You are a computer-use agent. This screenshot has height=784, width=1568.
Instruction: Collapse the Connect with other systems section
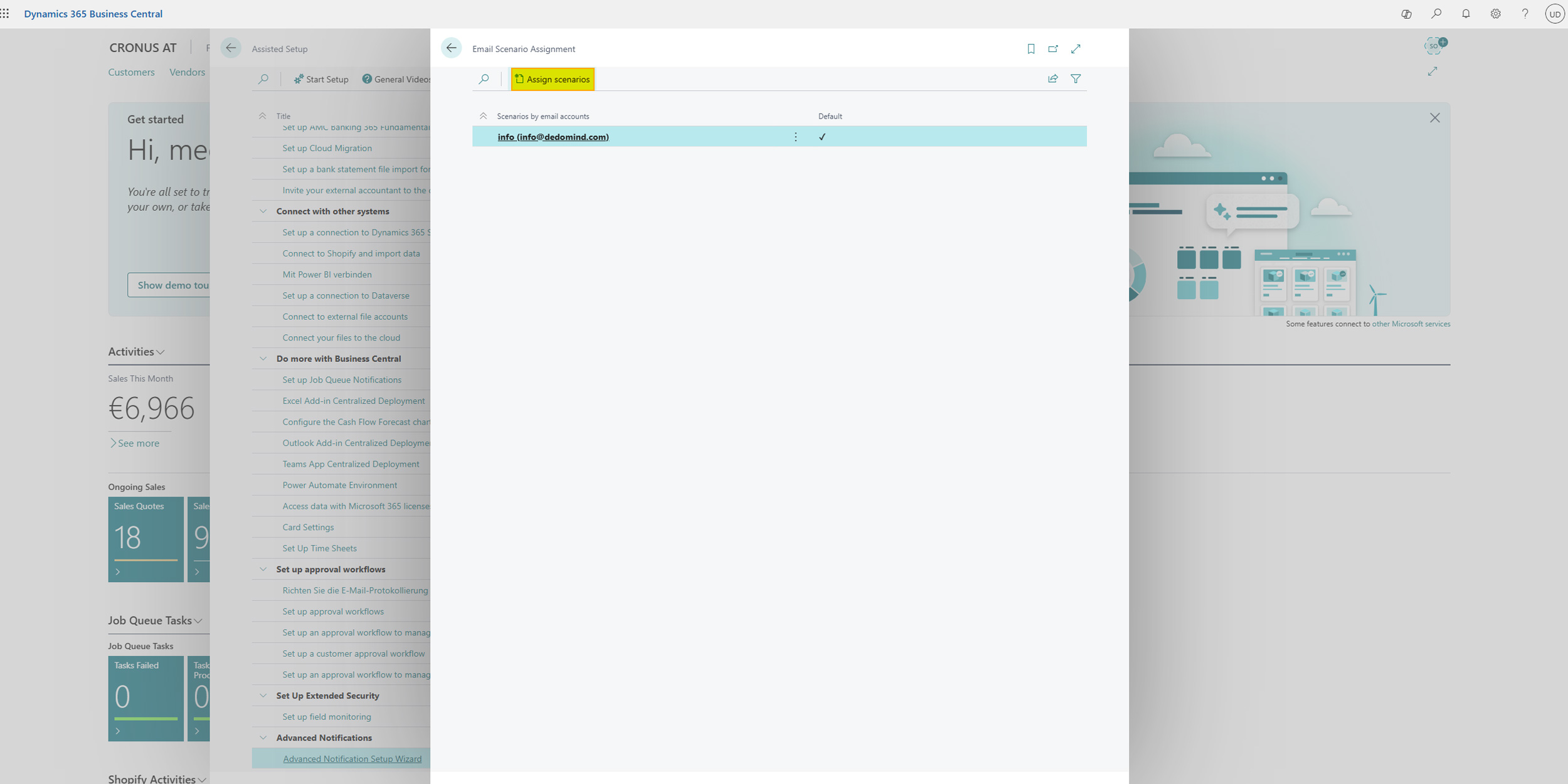[x=263, y=211]
